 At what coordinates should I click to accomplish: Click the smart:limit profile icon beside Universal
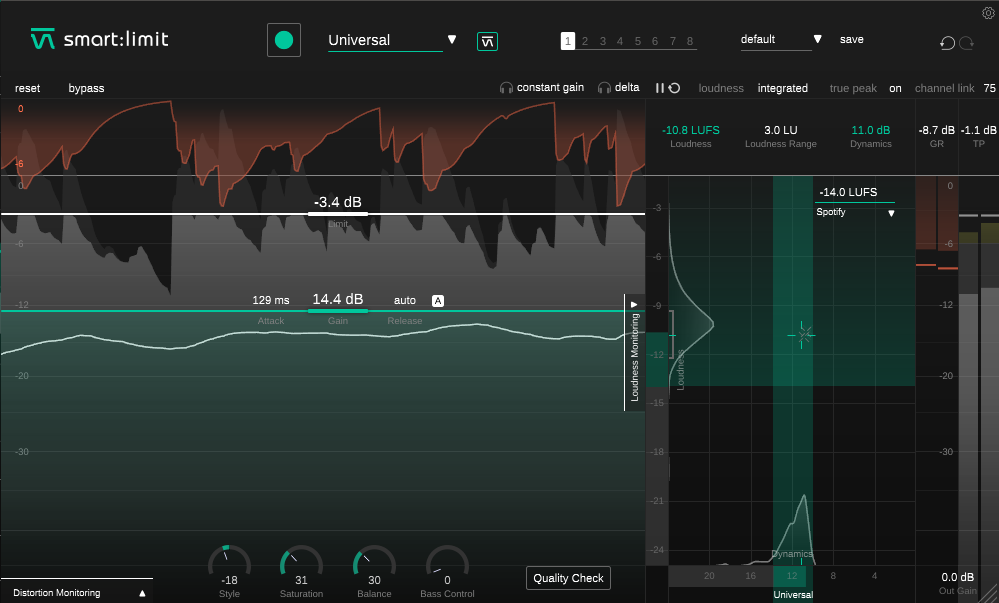(487, 41)
